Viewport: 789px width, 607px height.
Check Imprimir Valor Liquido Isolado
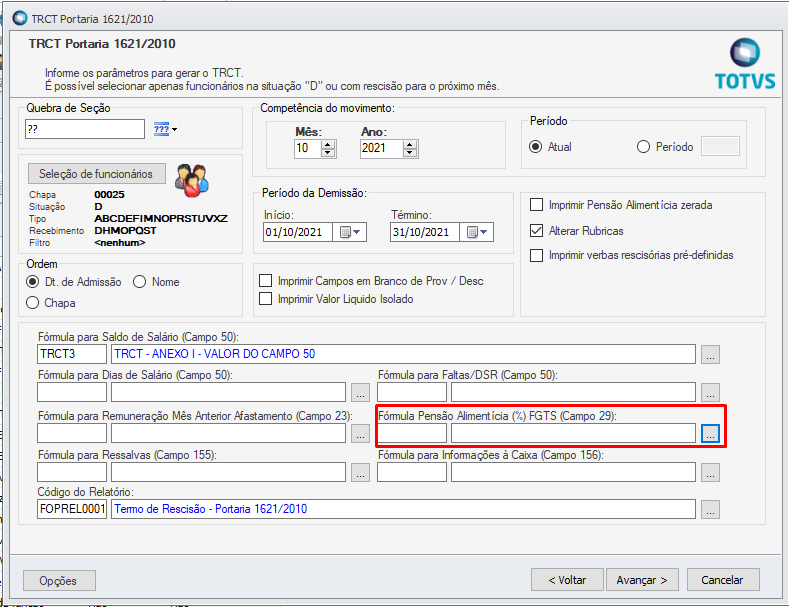[x=265, y=298]
